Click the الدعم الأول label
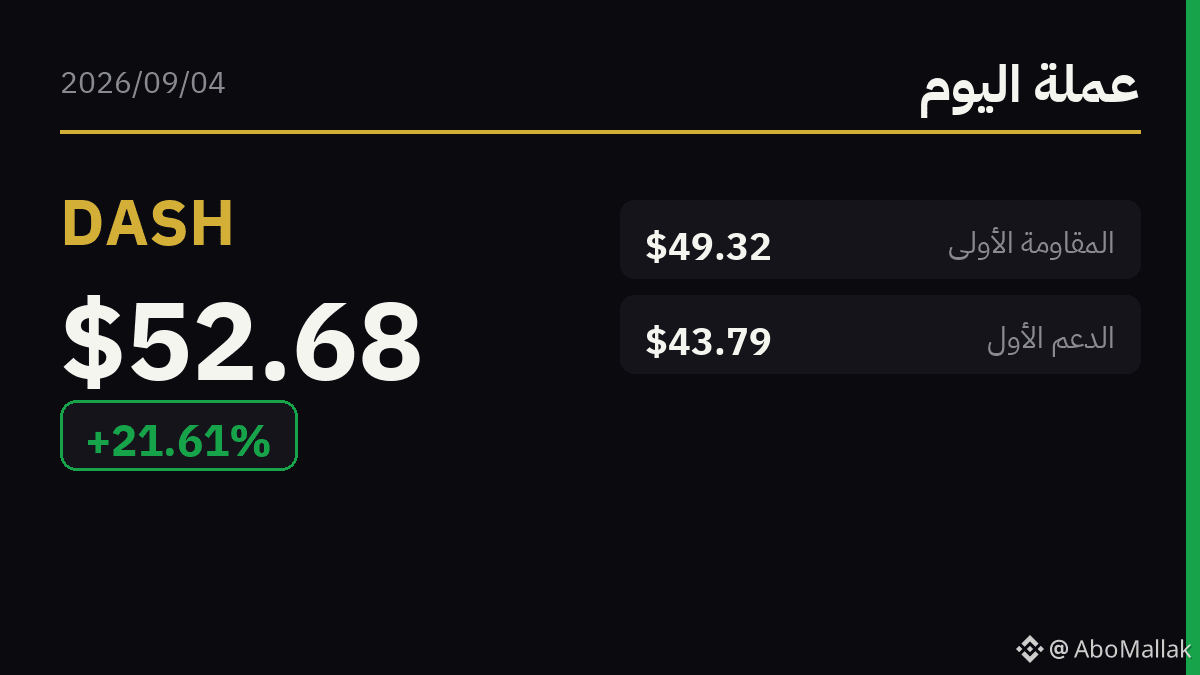The width and height of the screenshot is (1200, 675). tap(1051, 338)
